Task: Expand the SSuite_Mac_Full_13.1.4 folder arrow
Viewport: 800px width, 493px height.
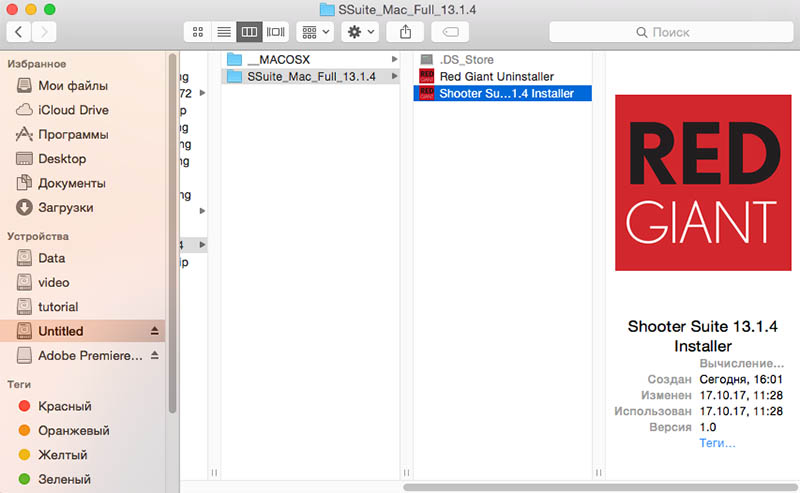Action: (394, 76)
